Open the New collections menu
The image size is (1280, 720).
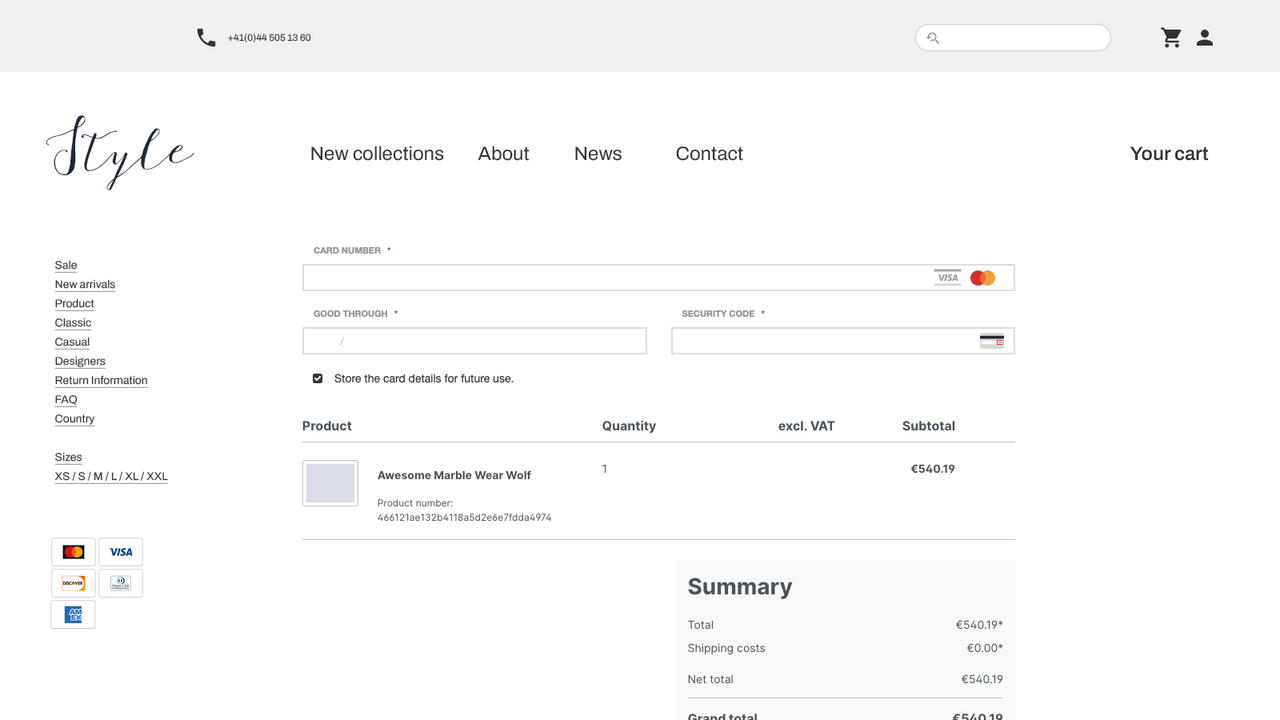pyautogui.click(x=377, y=154)
